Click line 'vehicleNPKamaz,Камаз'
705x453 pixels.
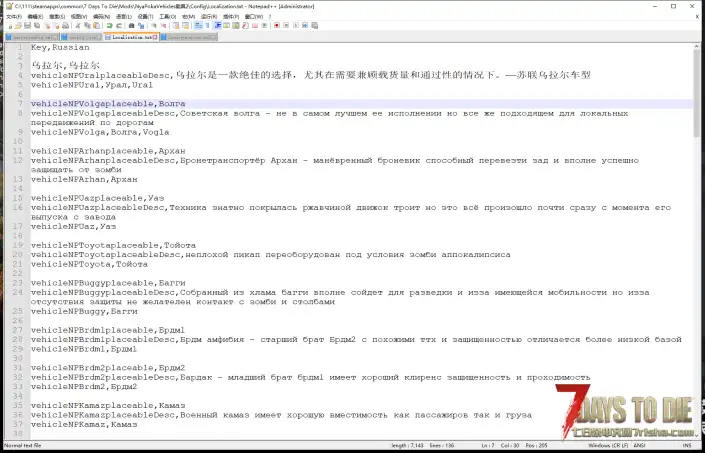click(x=84, y=424)
